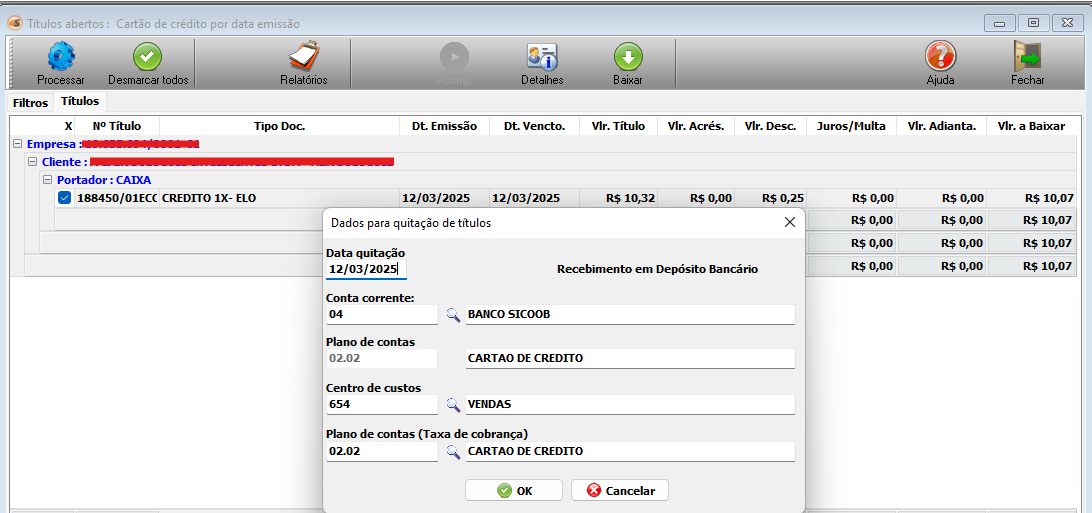Open Detalhes info icon in toolbar
The height and width of the screenshot is (513, 1092).
click(542, 57)
